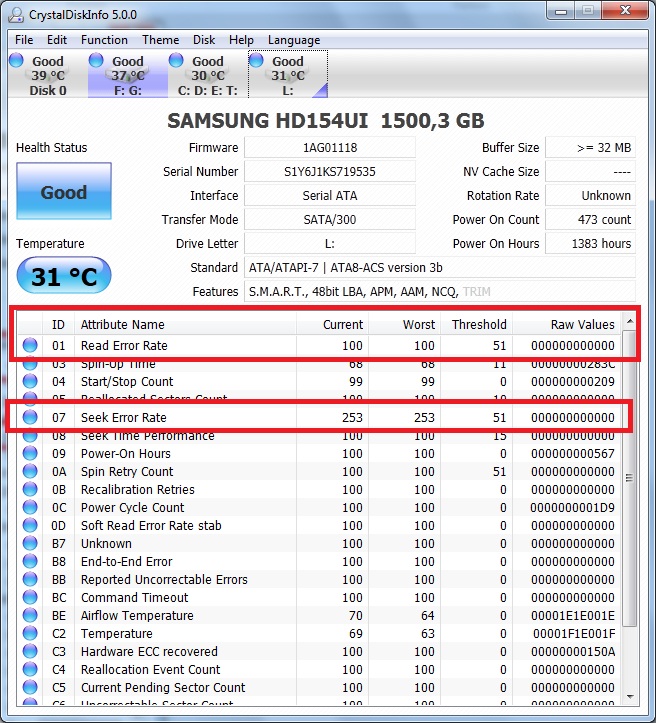Viewport: 656px width, 723px height.
Task: Click the raw value 00001E1E001E
Action: pyautogui.click(x=573, y=616)
